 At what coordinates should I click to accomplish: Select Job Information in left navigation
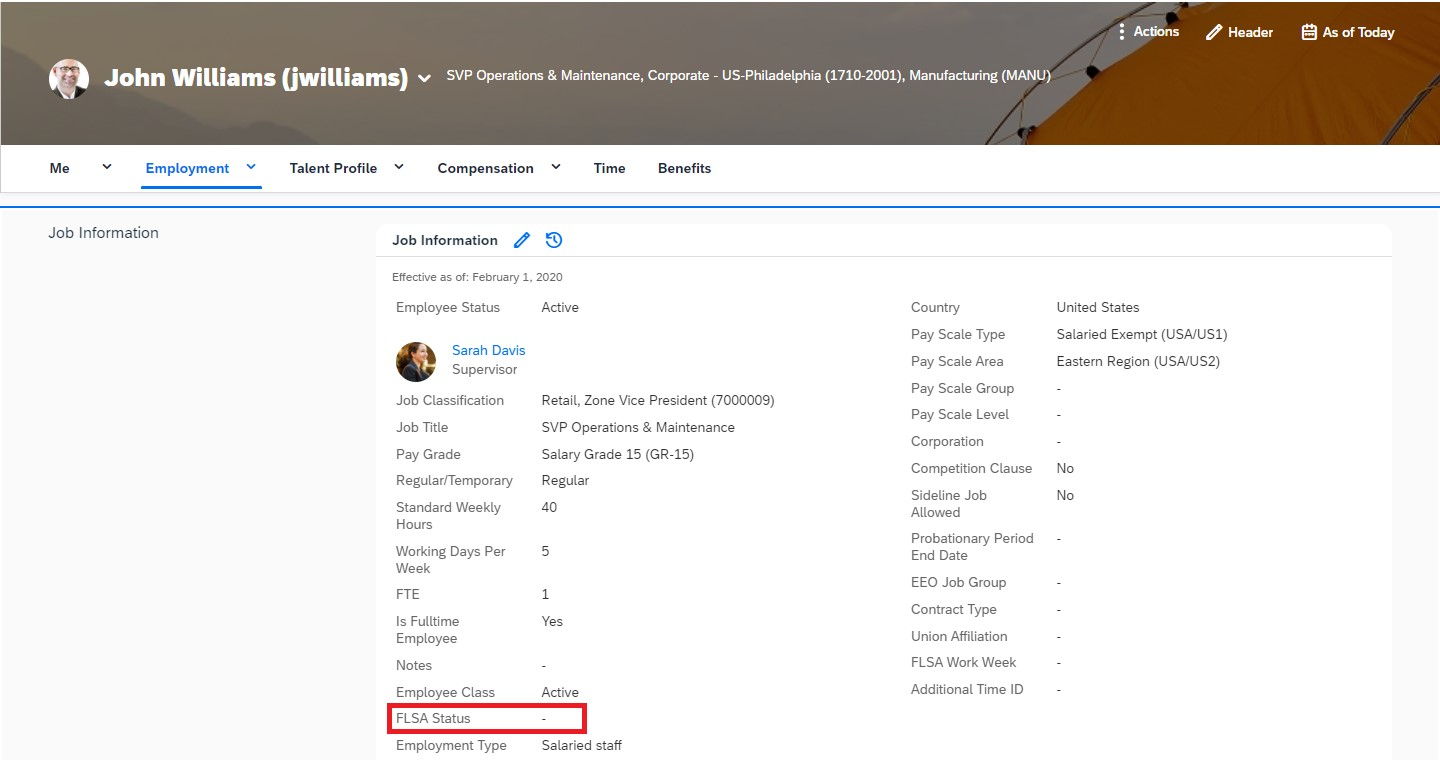pos(103,233)
